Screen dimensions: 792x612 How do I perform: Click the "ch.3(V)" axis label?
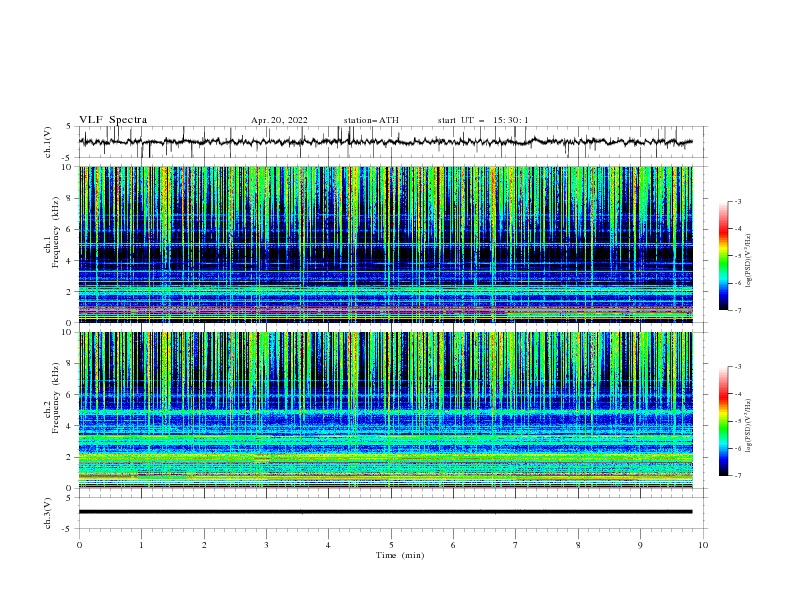(48, 513)
